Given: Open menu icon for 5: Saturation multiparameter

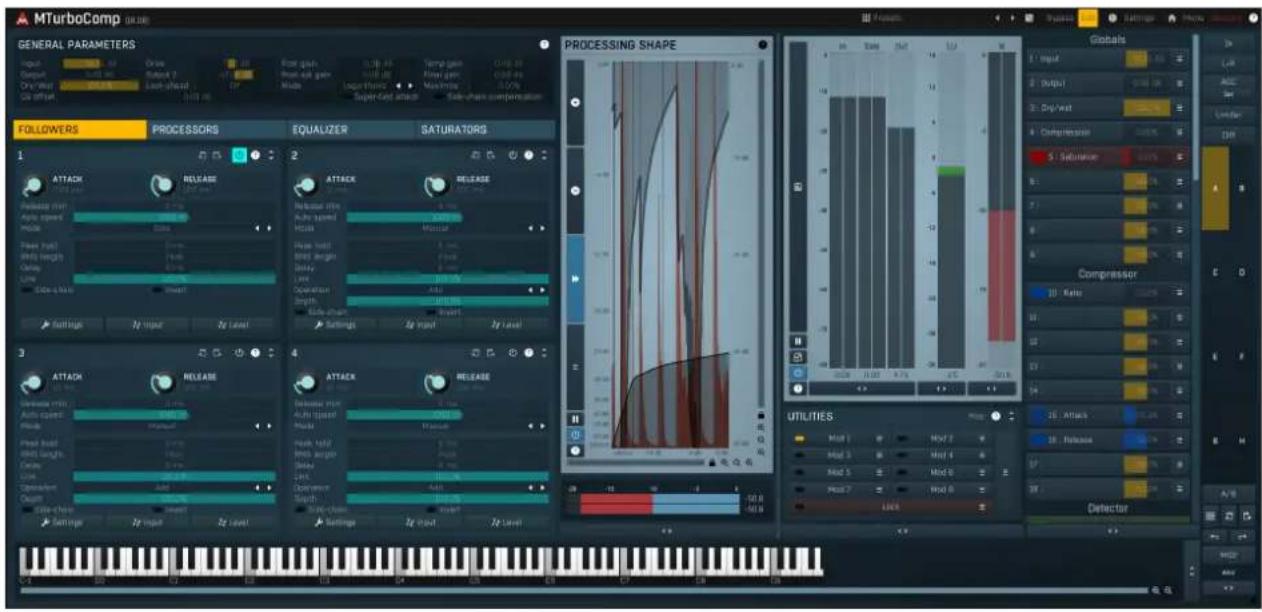Looking at the screenshot, I should 1180,157.
